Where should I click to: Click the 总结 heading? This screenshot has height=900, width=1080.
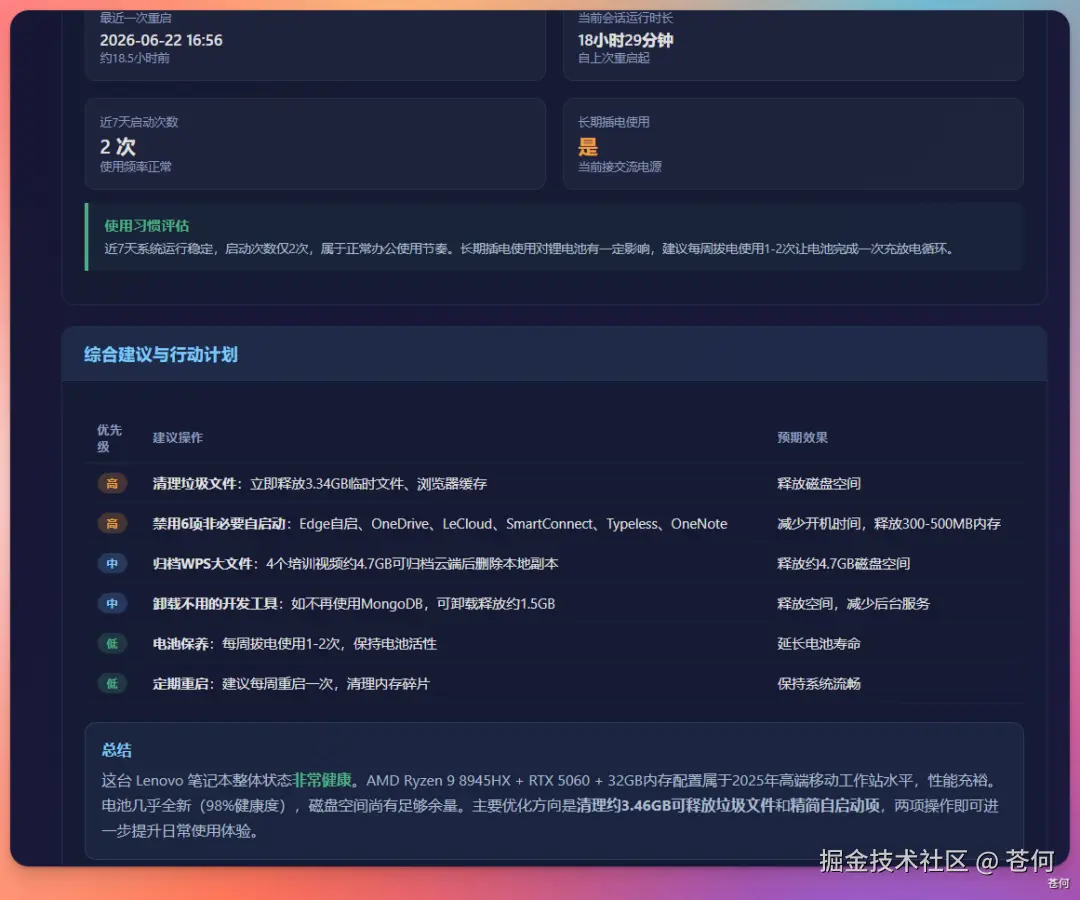pyautogui.click(x=116, y=750)
